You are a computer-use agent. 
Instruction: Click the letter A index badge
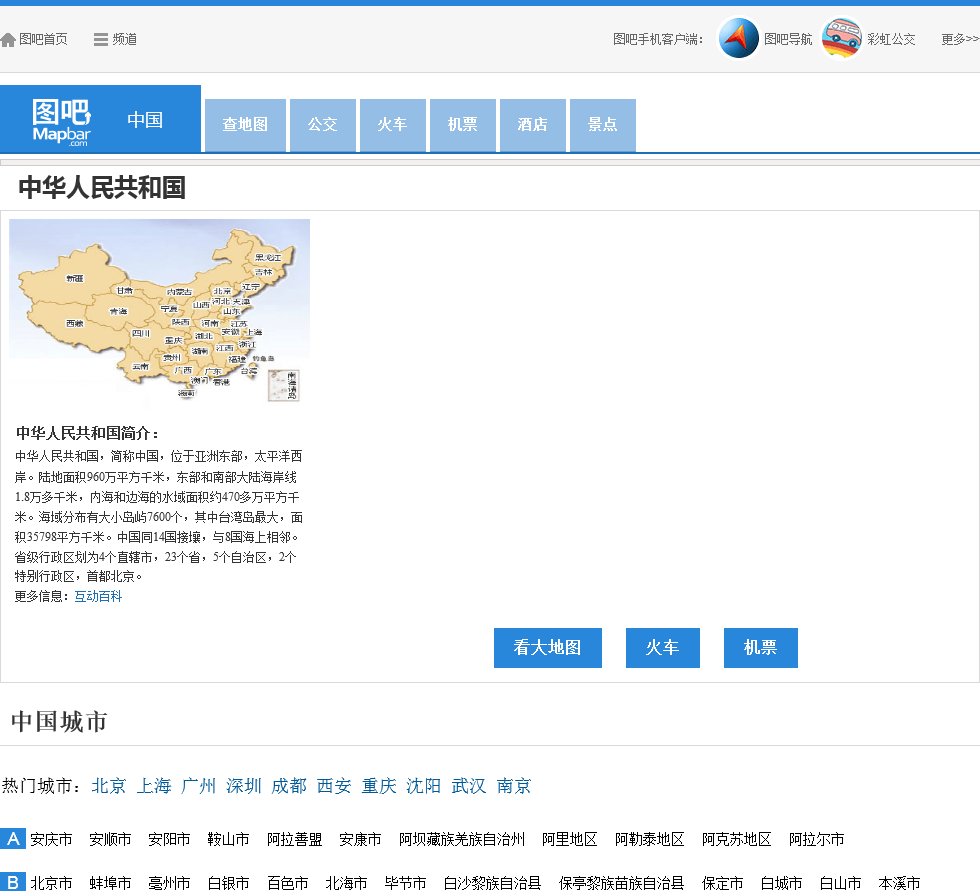12,838
